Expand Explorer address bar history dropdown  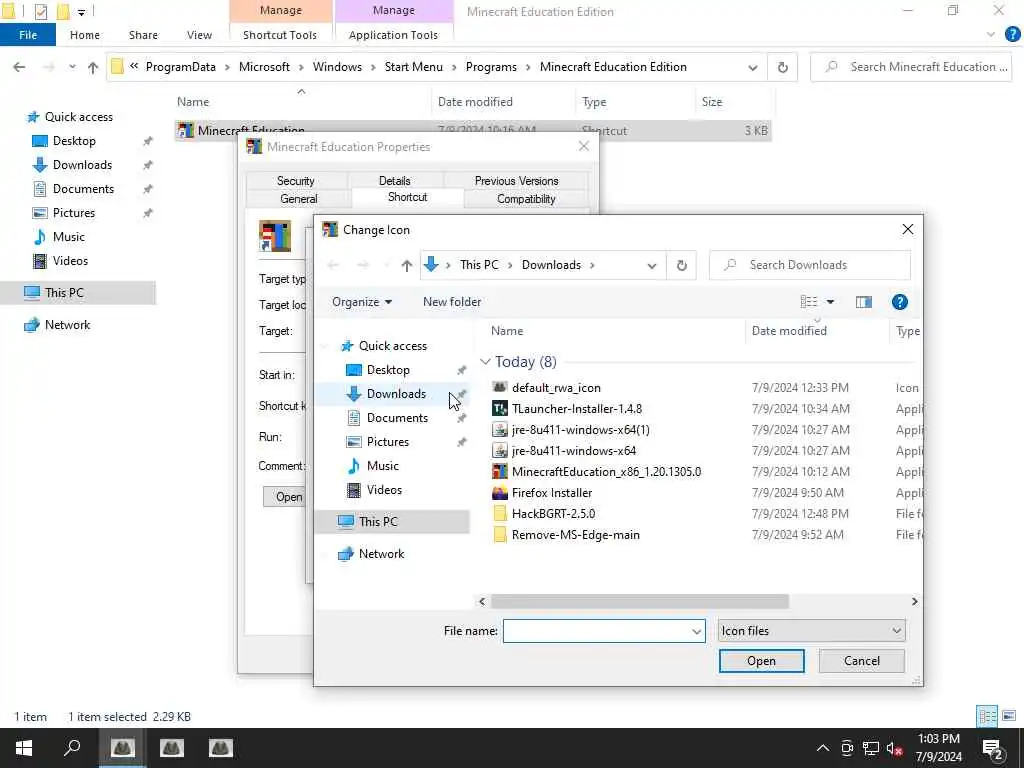point(752,68)
